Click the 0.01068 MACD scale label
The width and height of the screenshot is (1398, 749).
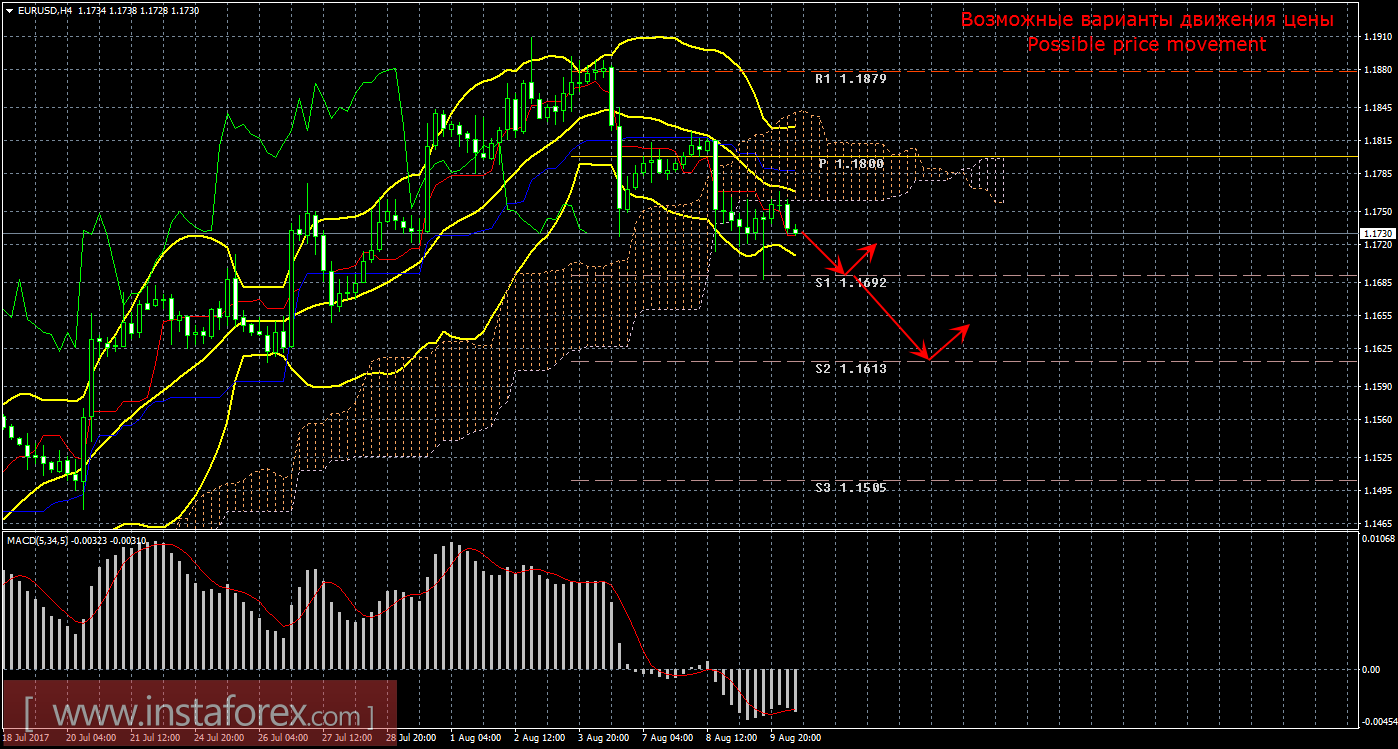[1378, 540]
